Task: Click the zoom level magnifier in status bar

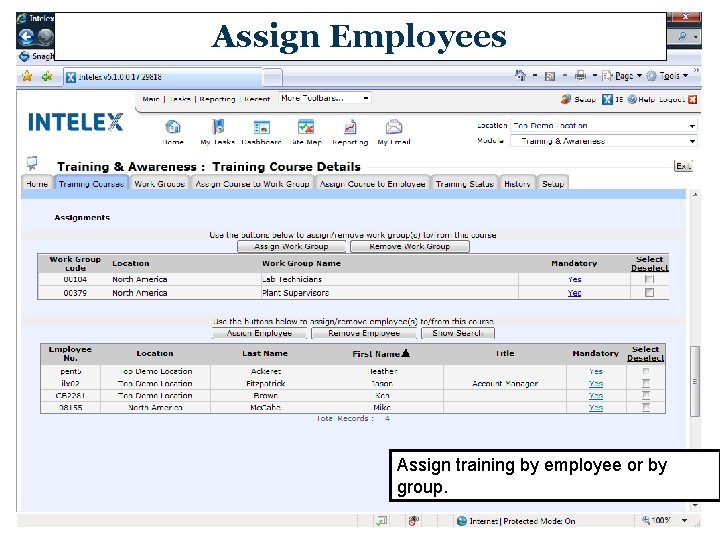Action: (x=646, y=520)
